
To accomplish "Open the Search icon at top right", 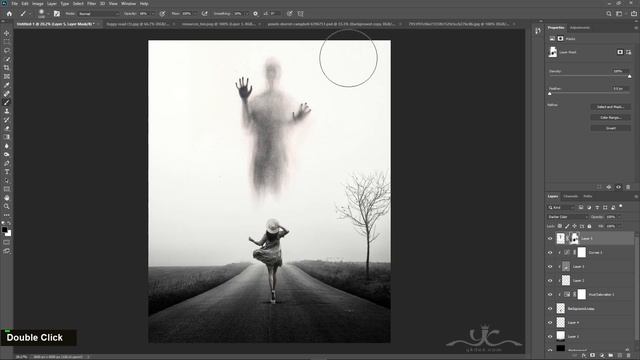I will pos(609,13).
